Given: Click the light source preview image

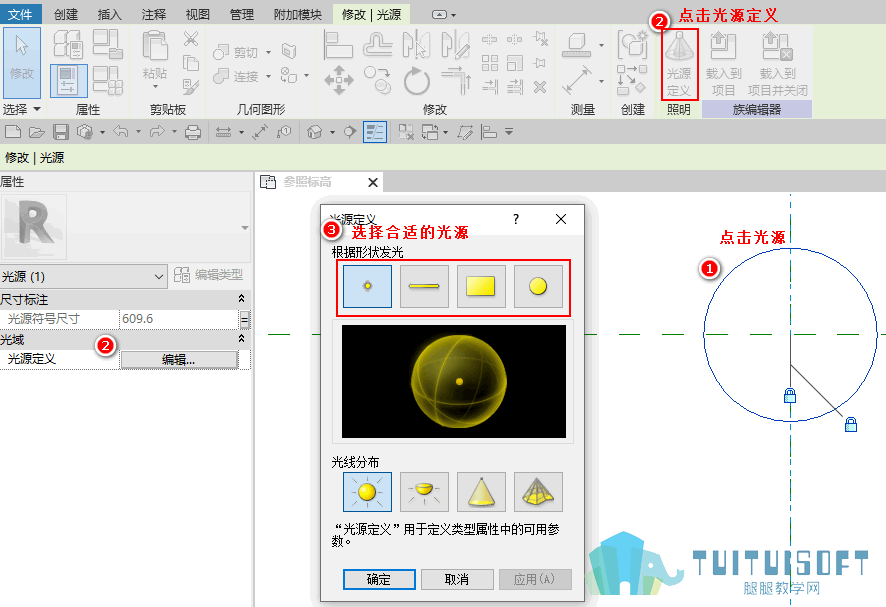Looking at the screenshot, I should [454, 381].
